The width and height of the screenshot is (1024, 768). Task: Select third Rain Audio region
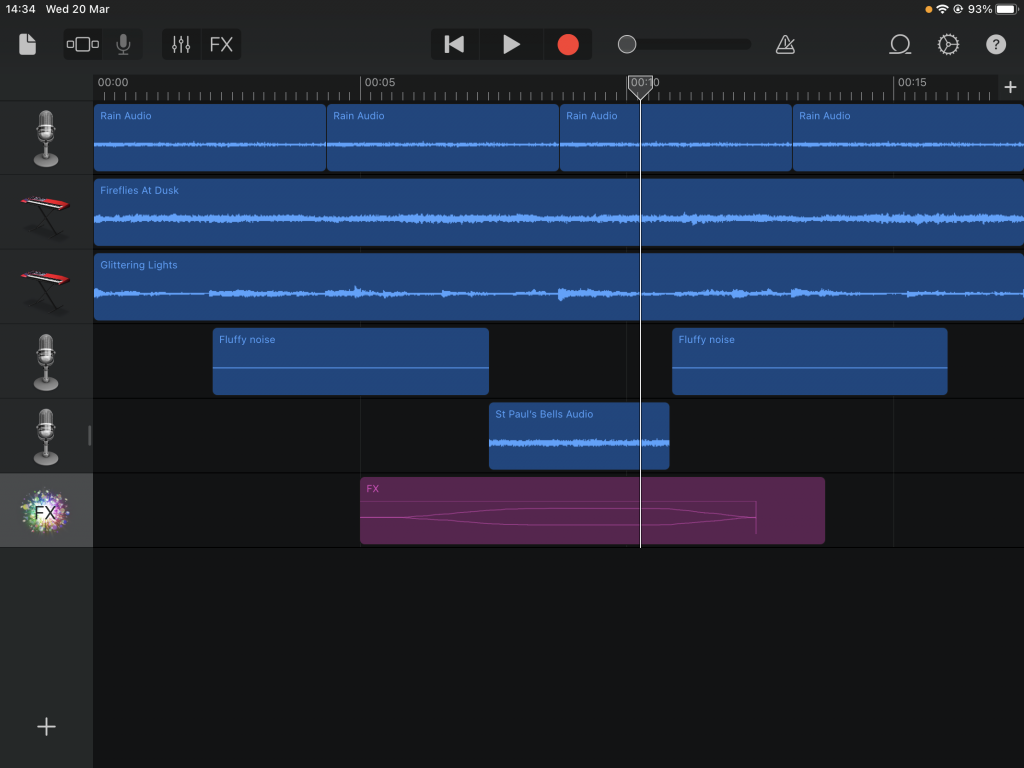point(676,138)
